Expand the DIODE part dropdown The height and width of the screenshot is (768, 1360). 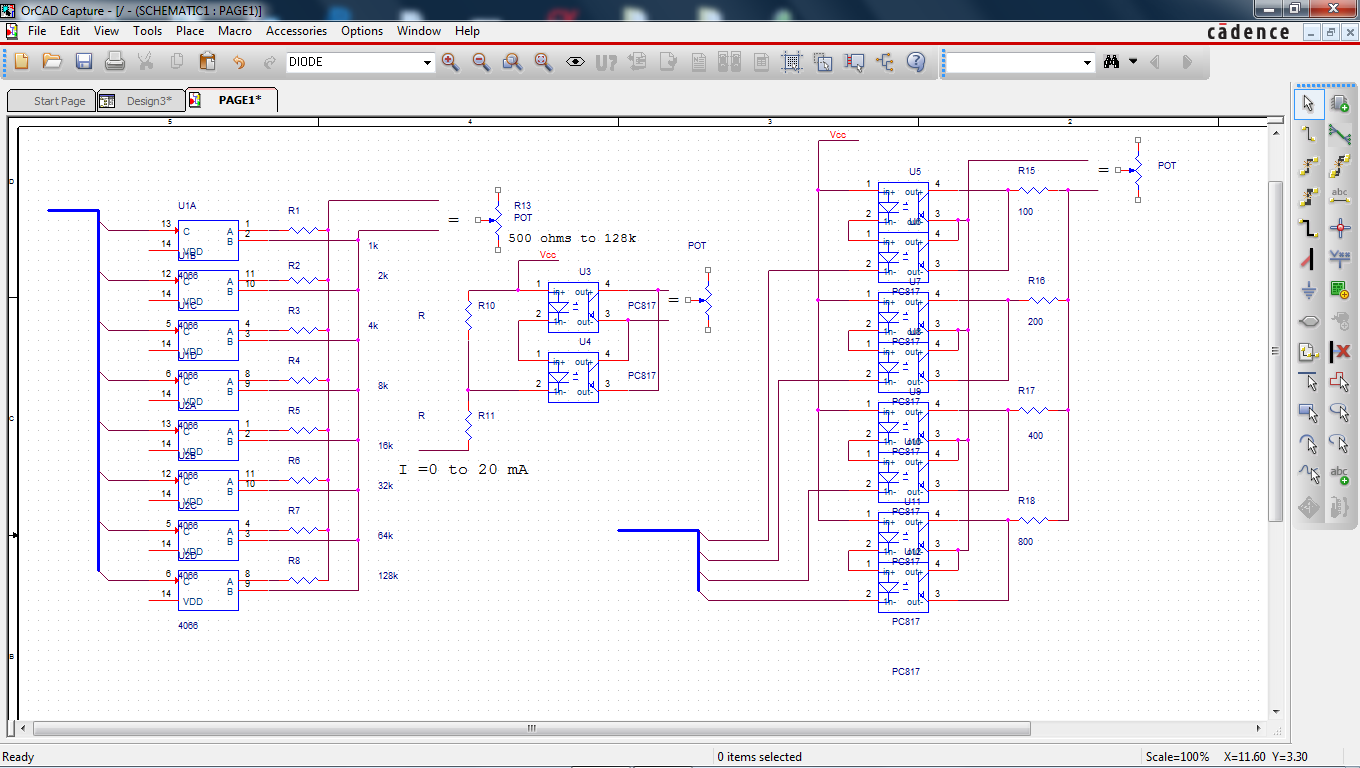428,63
